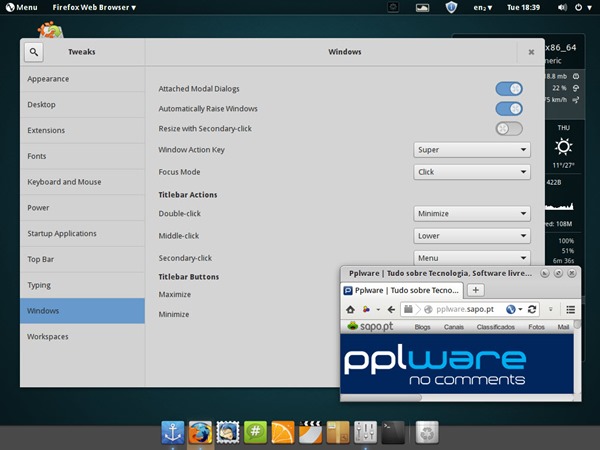
Task: Go to Top Bar settings
Action: pyautogui.click(x=82, y=259)
